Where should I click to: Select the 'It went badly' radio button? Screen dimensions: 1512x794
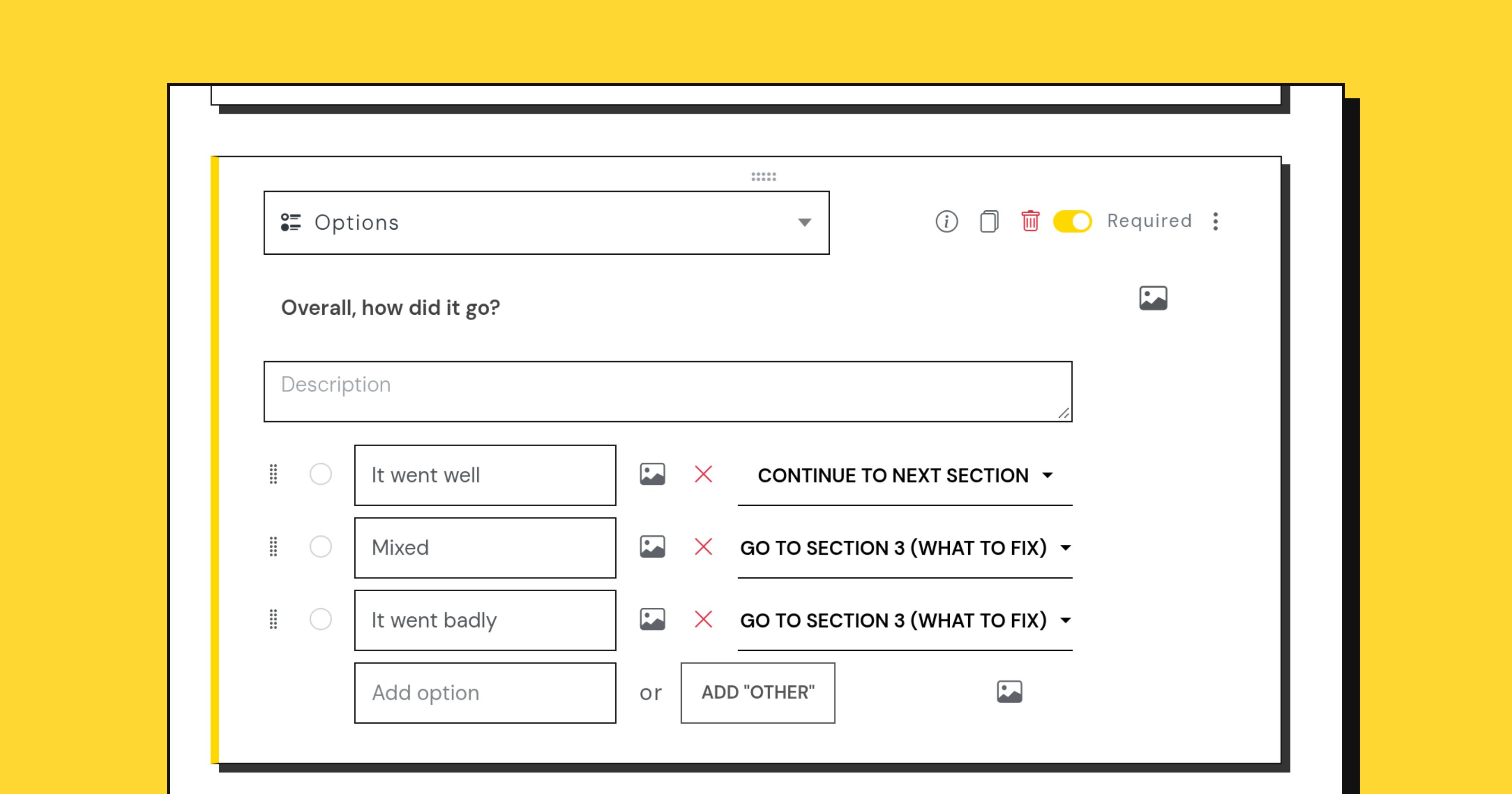click(x=320, y=620)
